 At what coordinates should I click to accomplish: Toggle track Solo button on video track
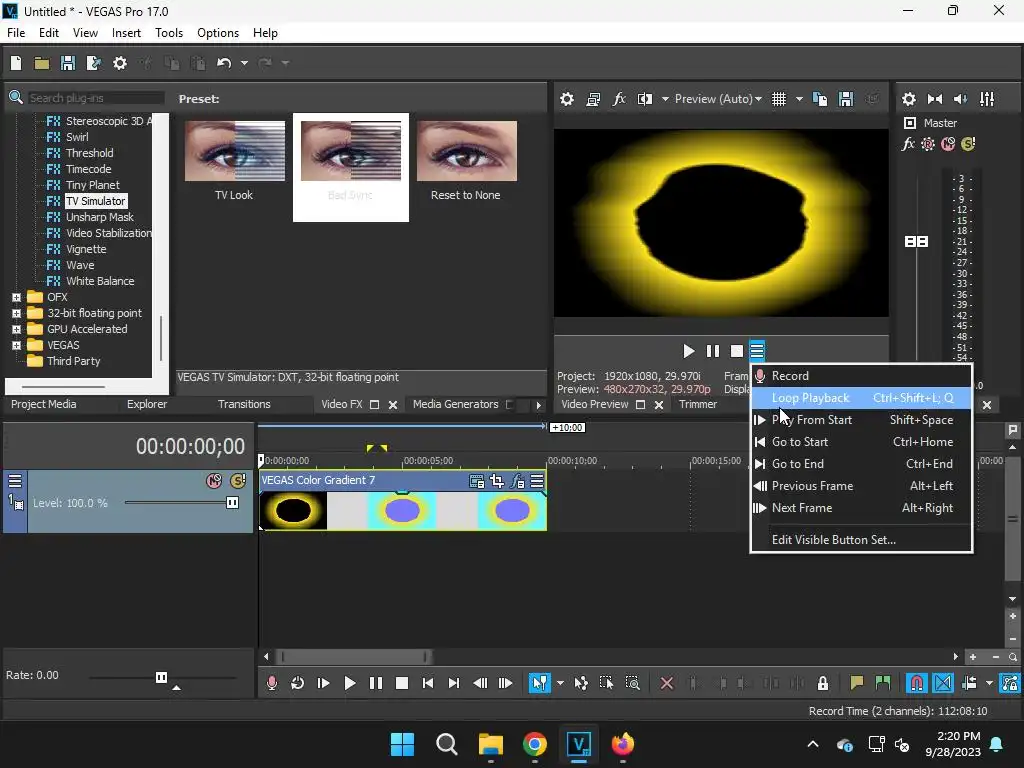[x=237, y=481]
